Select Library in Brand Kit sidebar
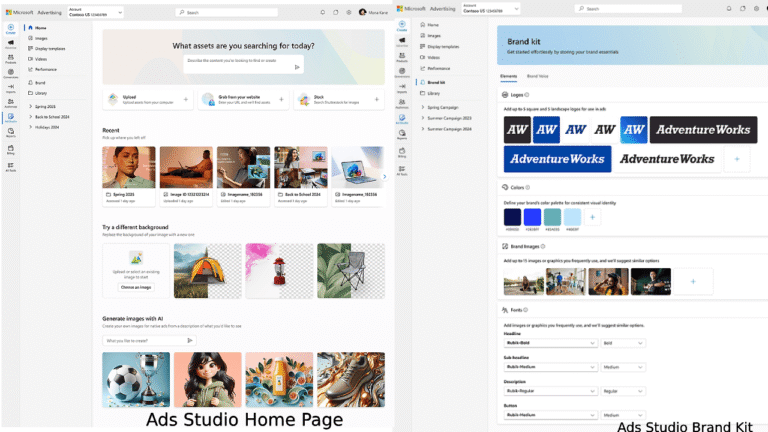 431,93
